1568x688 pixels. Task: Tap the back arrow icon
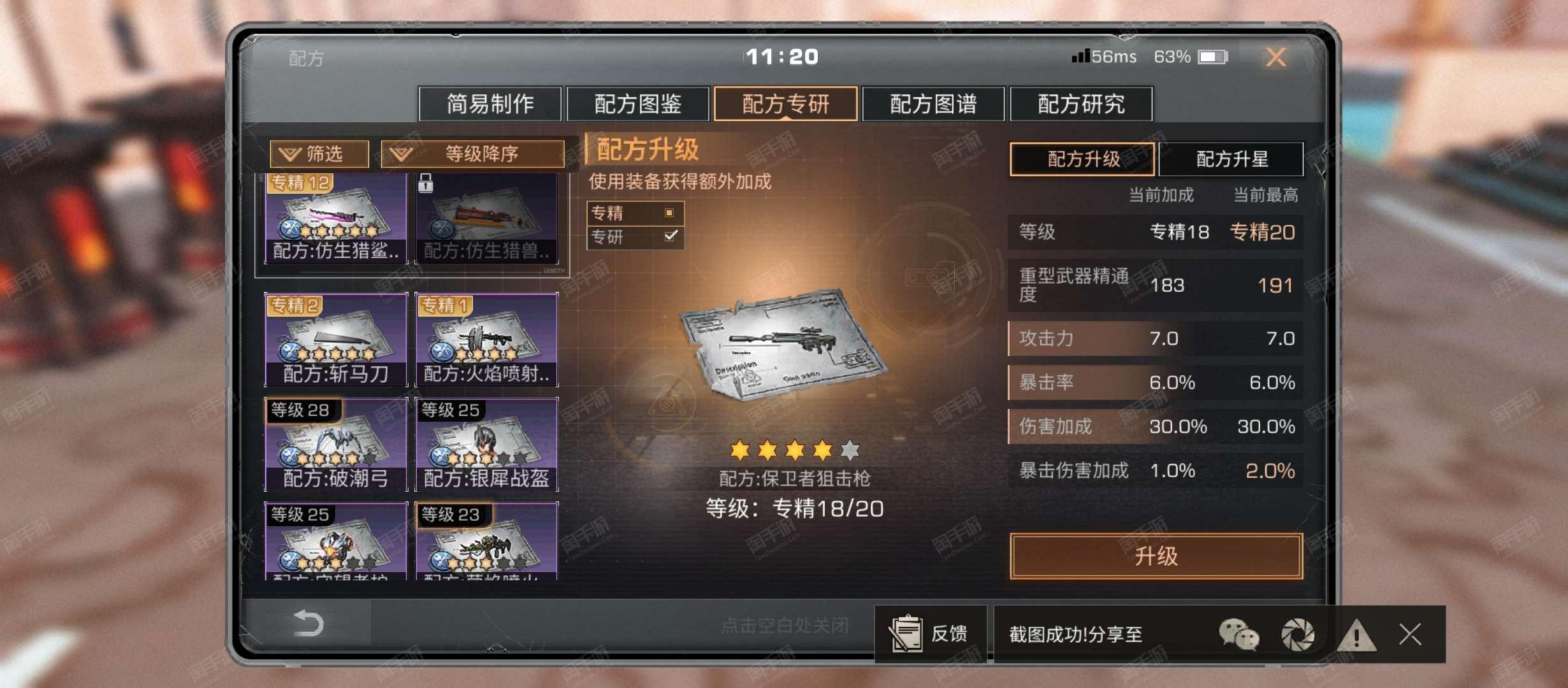309,623
